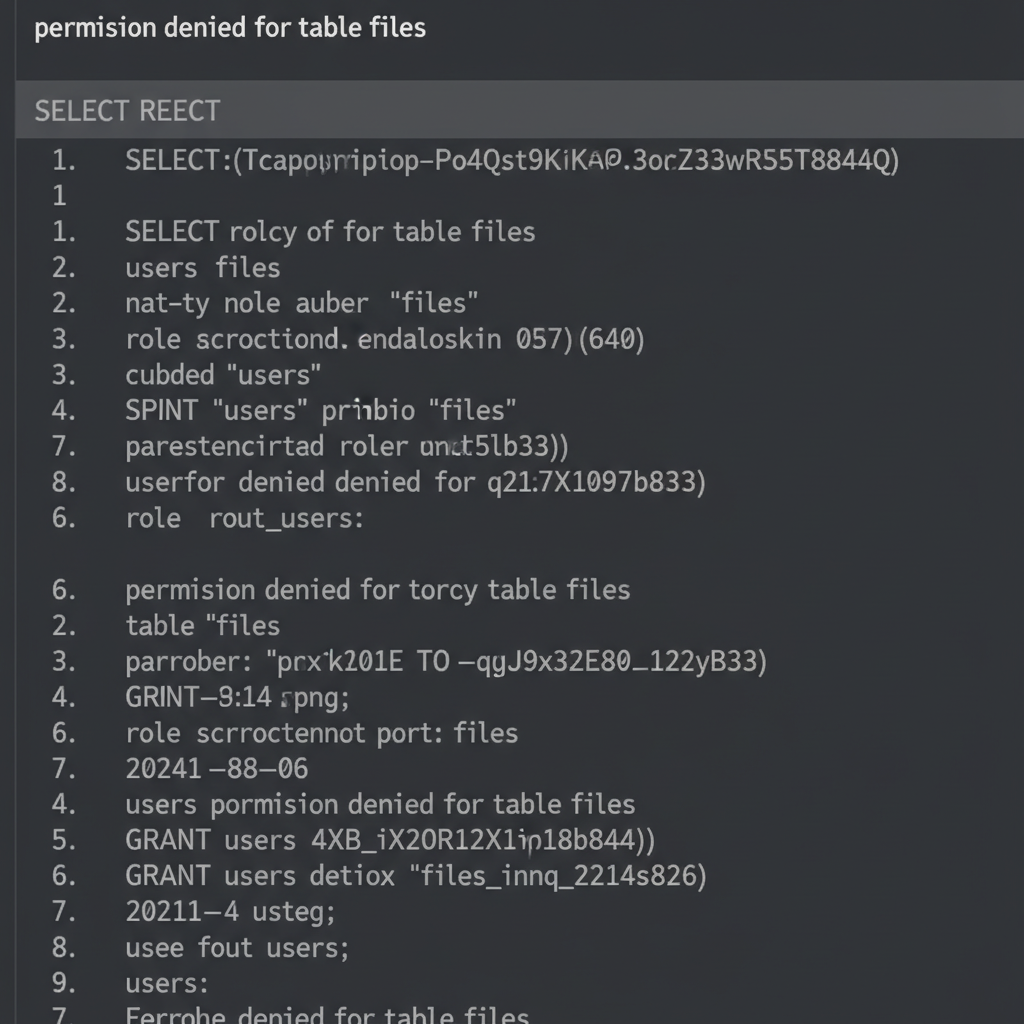The width and height of the screenshot is (1024, 1024).
Task: Click the "nat-ty nole auber" line
Action: tap(302, 303)
